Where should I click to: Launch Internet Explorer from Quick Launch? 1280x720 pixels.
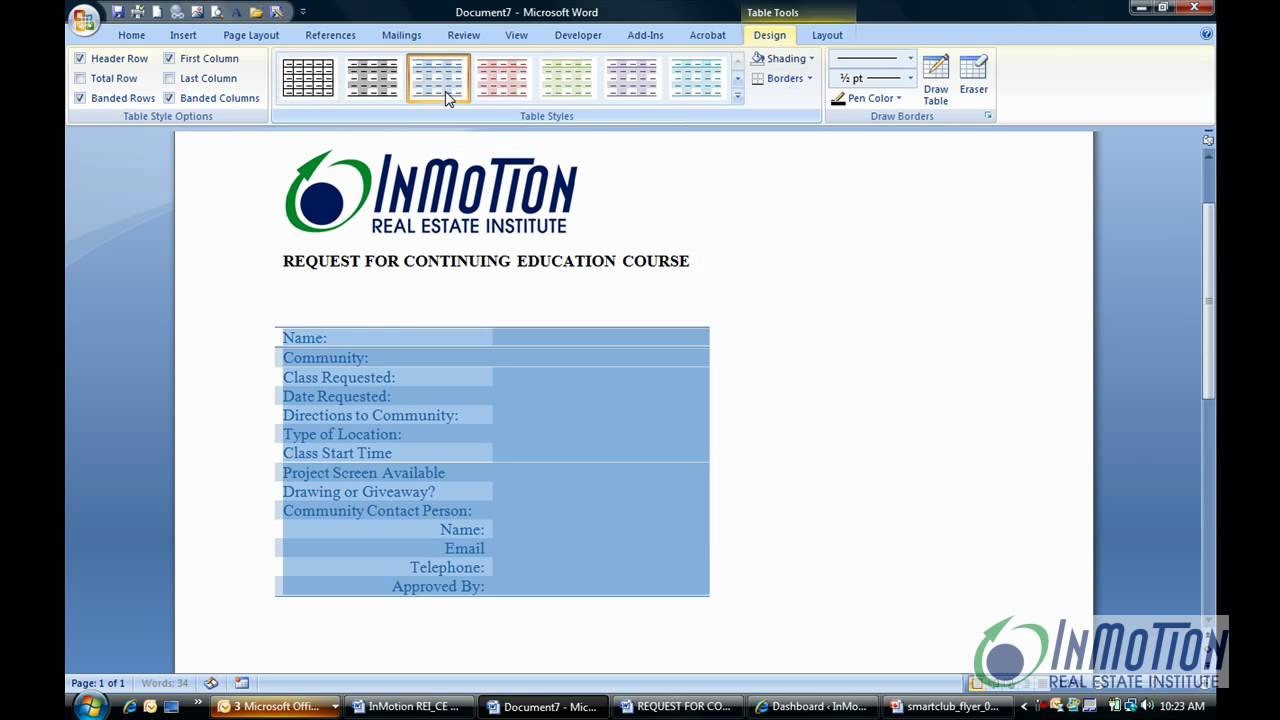click(130, 706)
